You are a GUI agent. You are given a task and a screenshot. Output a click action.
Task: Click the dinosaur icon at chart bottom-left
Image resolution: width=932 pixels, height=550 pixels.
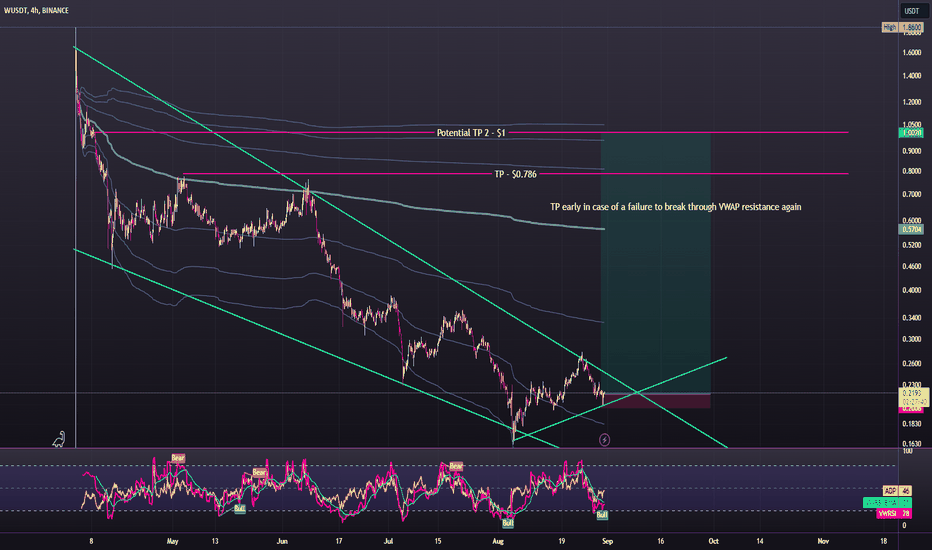point(58,439)
